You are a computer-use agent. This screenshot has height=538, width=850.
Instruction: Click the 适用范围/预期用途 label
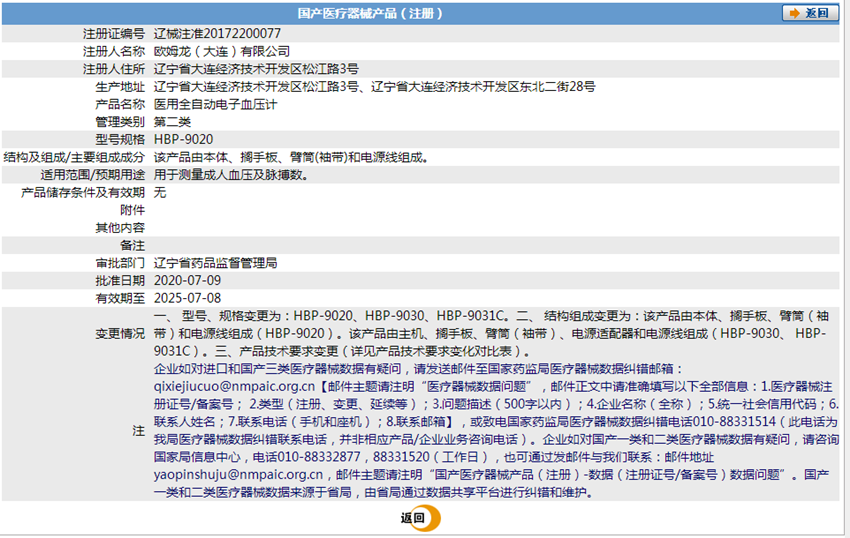92,175
